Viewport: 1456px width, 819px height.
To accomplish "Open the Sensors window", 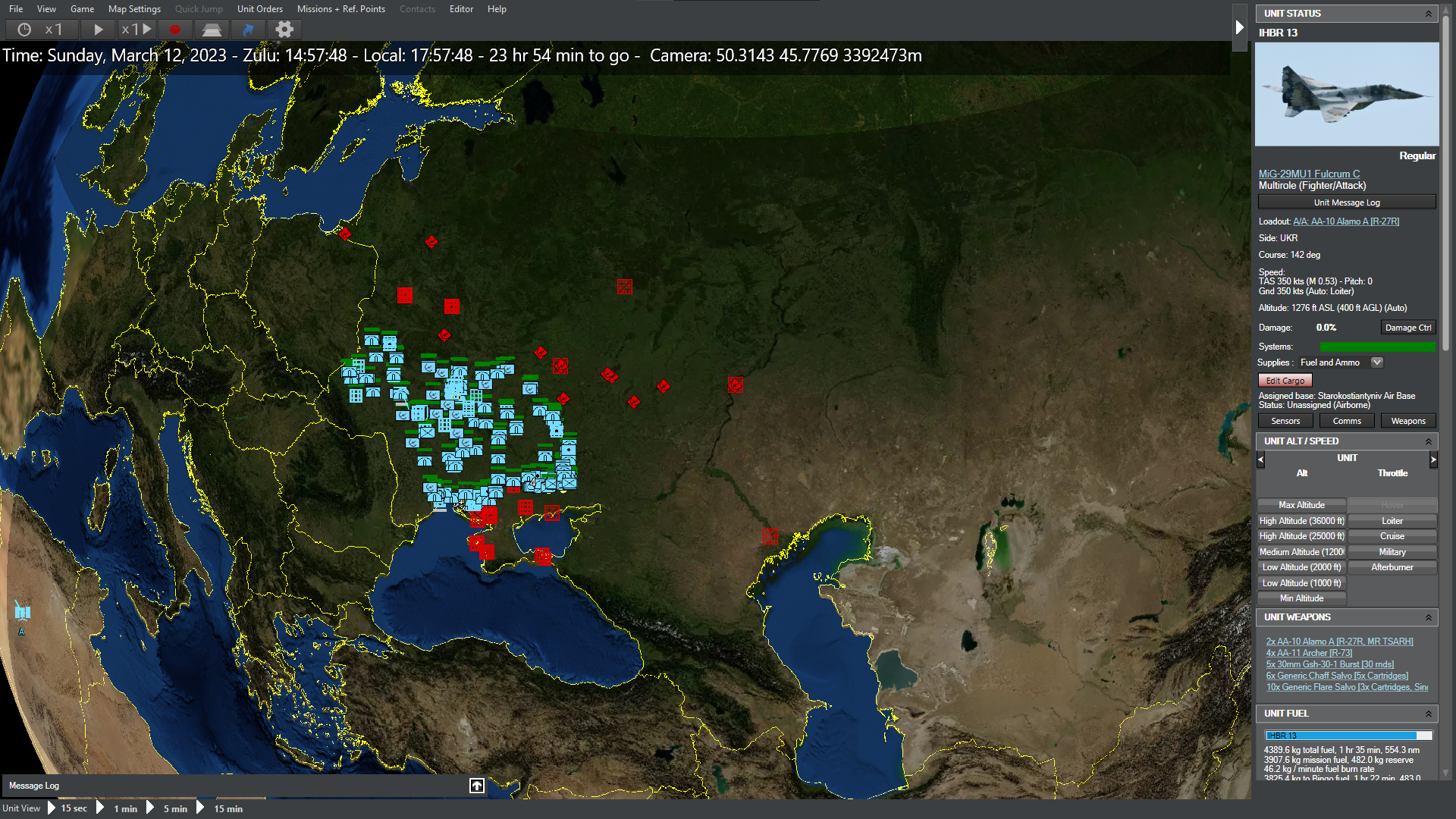I will [x=1285, y=421].
